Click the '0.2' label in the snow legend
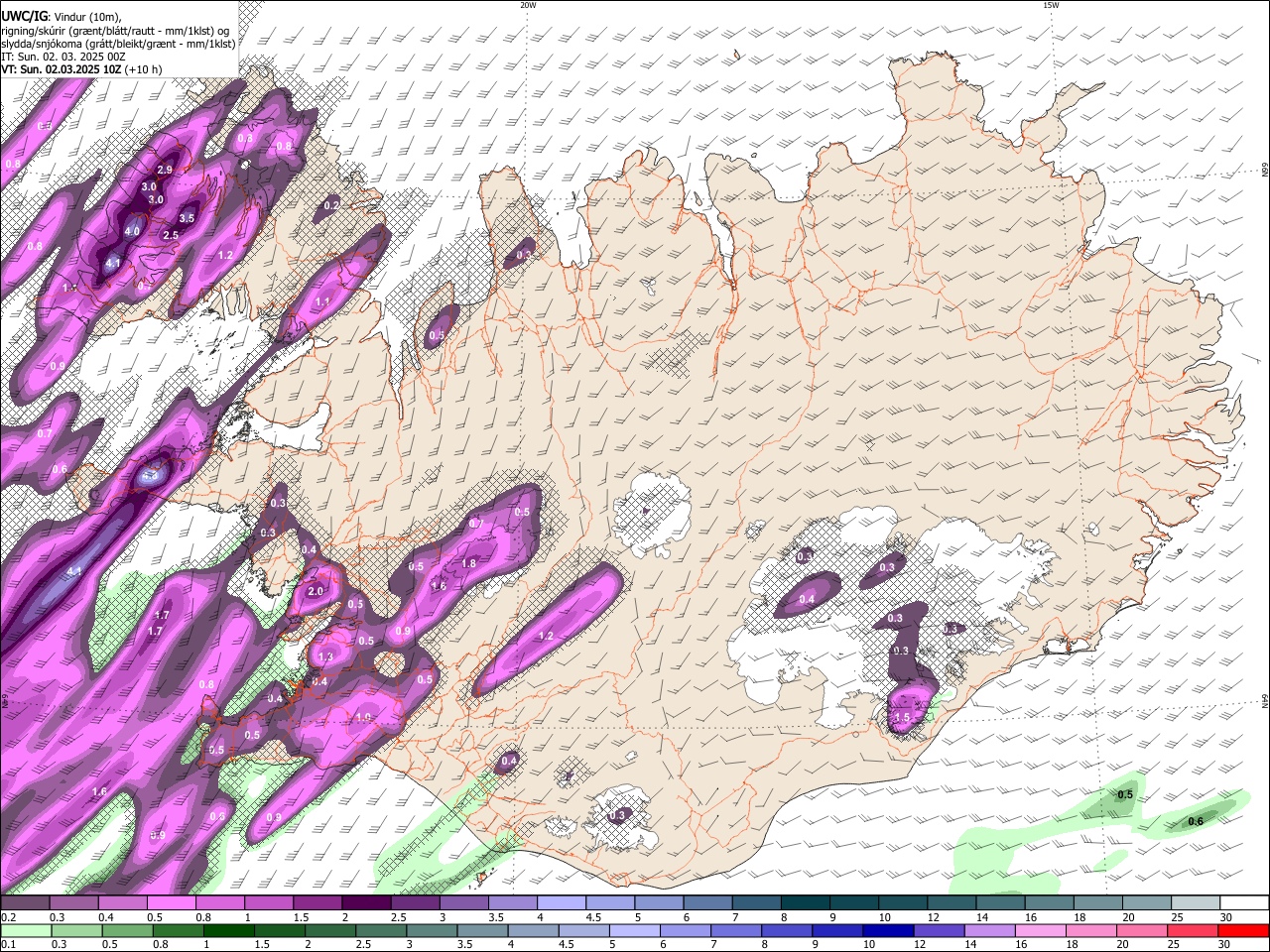The height and width of the screenshot is (952, 1270). [x=8, y=917]
